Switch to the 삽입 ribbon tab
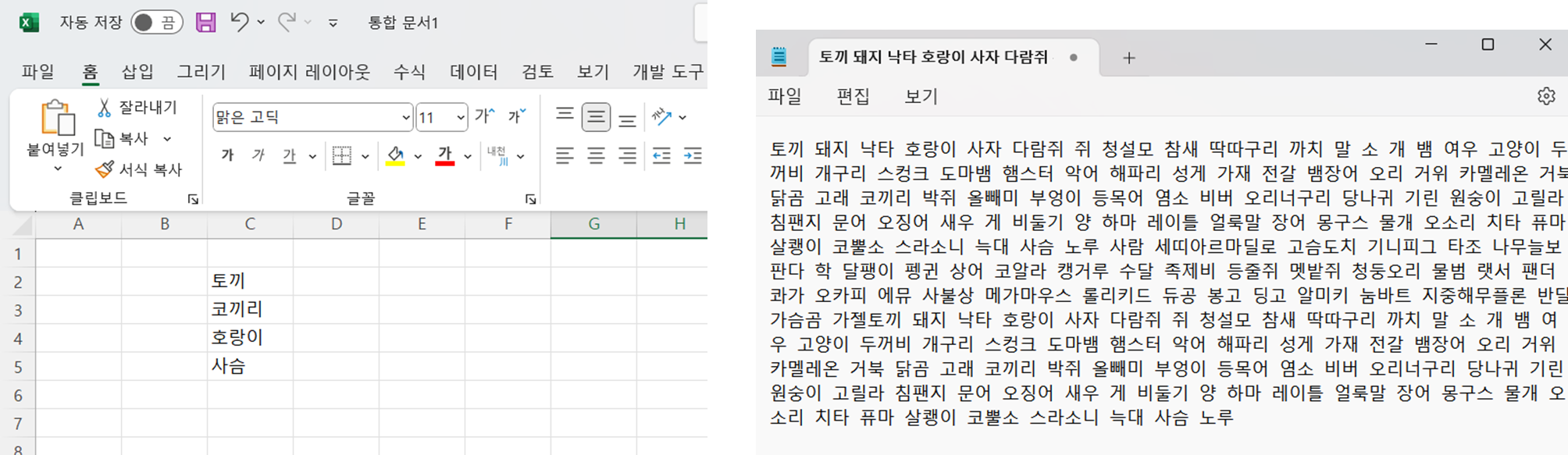The image size is (1568, 455). coord(137,72)
